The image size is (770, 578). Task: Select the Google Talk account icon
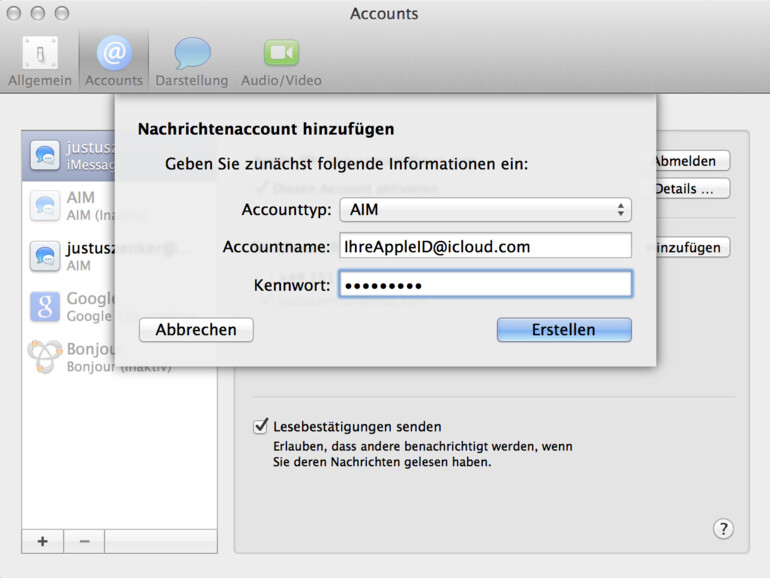(45, 306)
